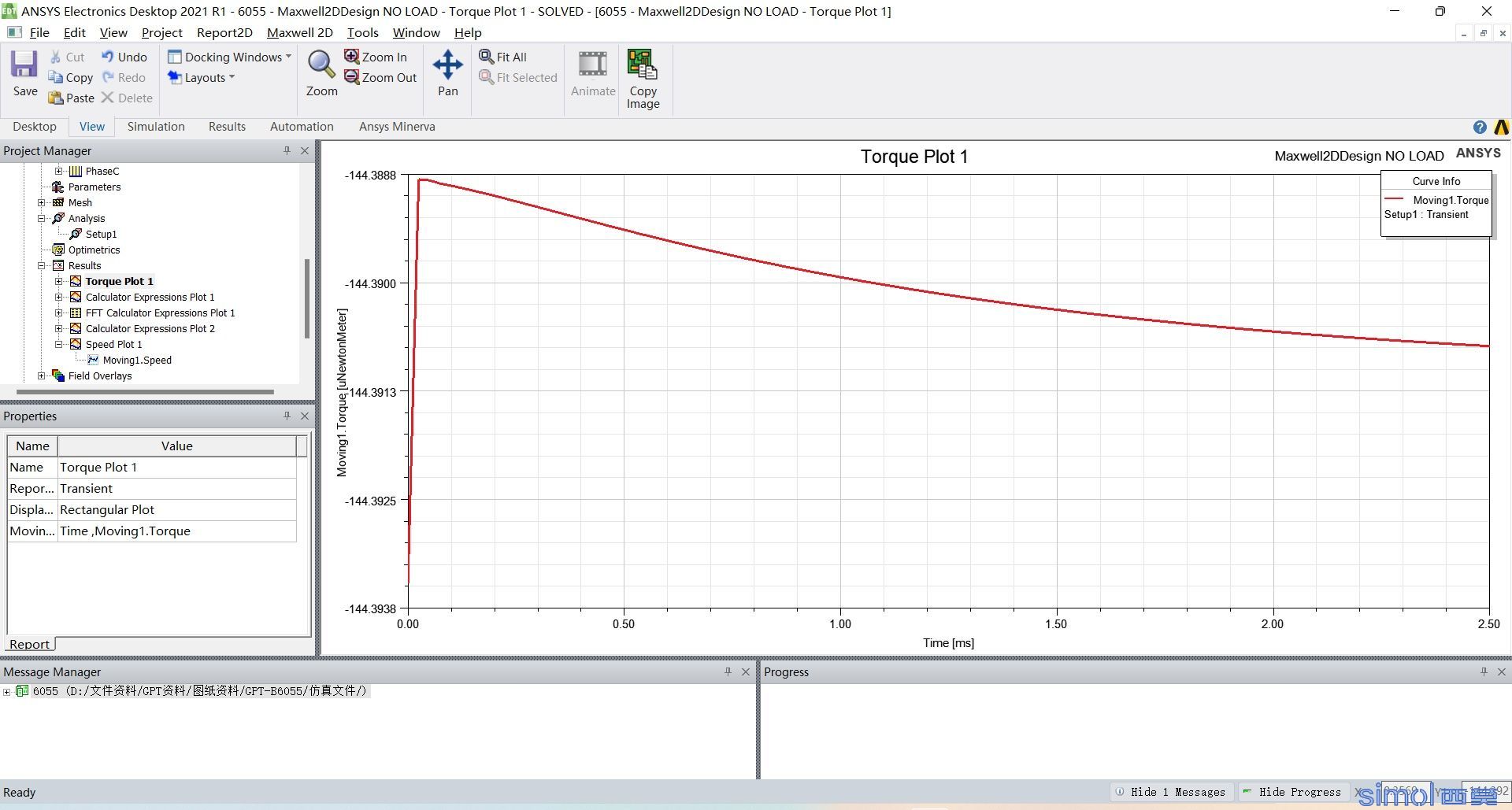The width and height of the screenshot is (1512, 810).
Task: Click the Paste clipboard icon
Action: (x=55, y=98)
